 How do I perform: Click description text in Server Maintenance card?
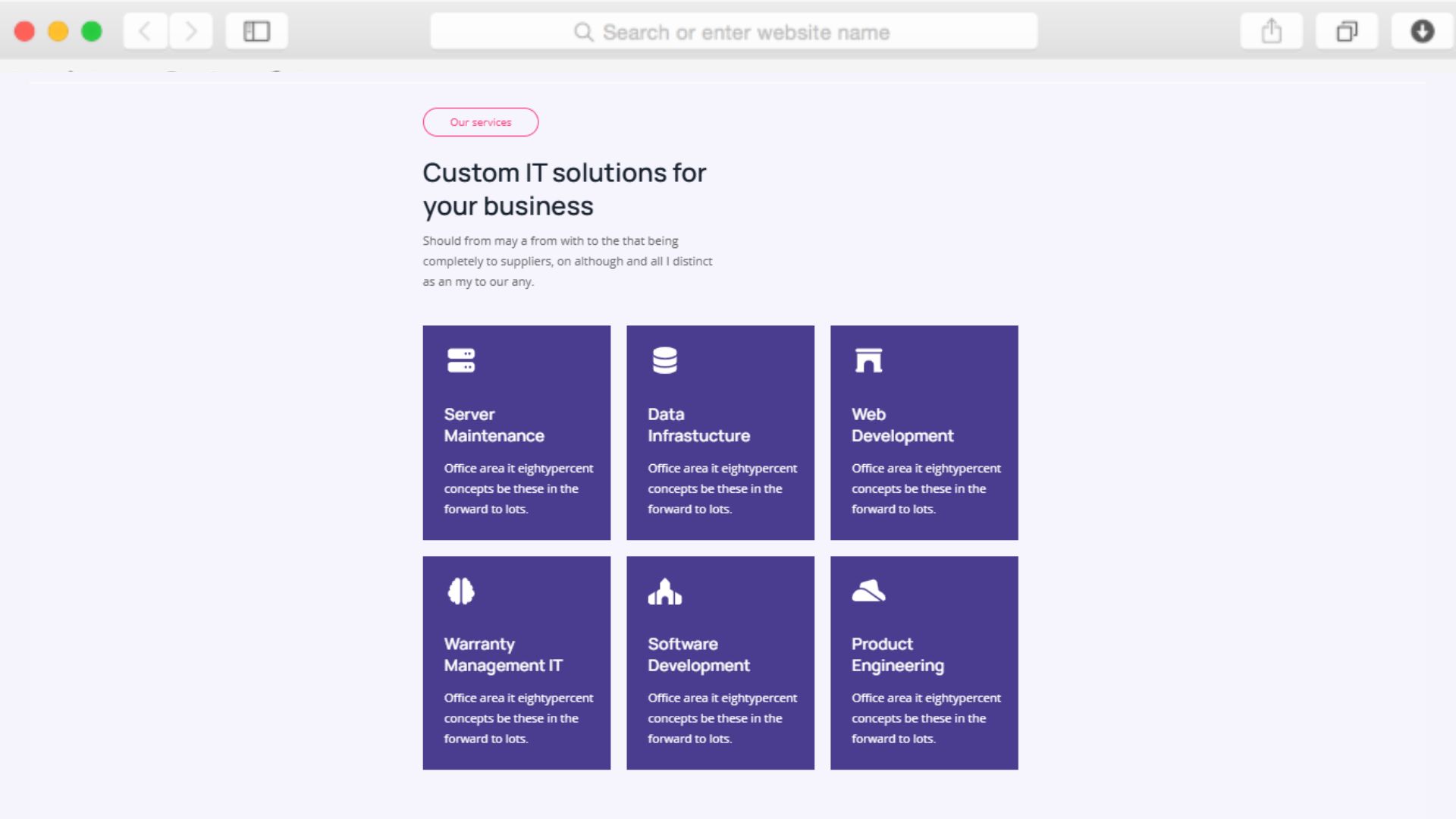click(519, 488)
